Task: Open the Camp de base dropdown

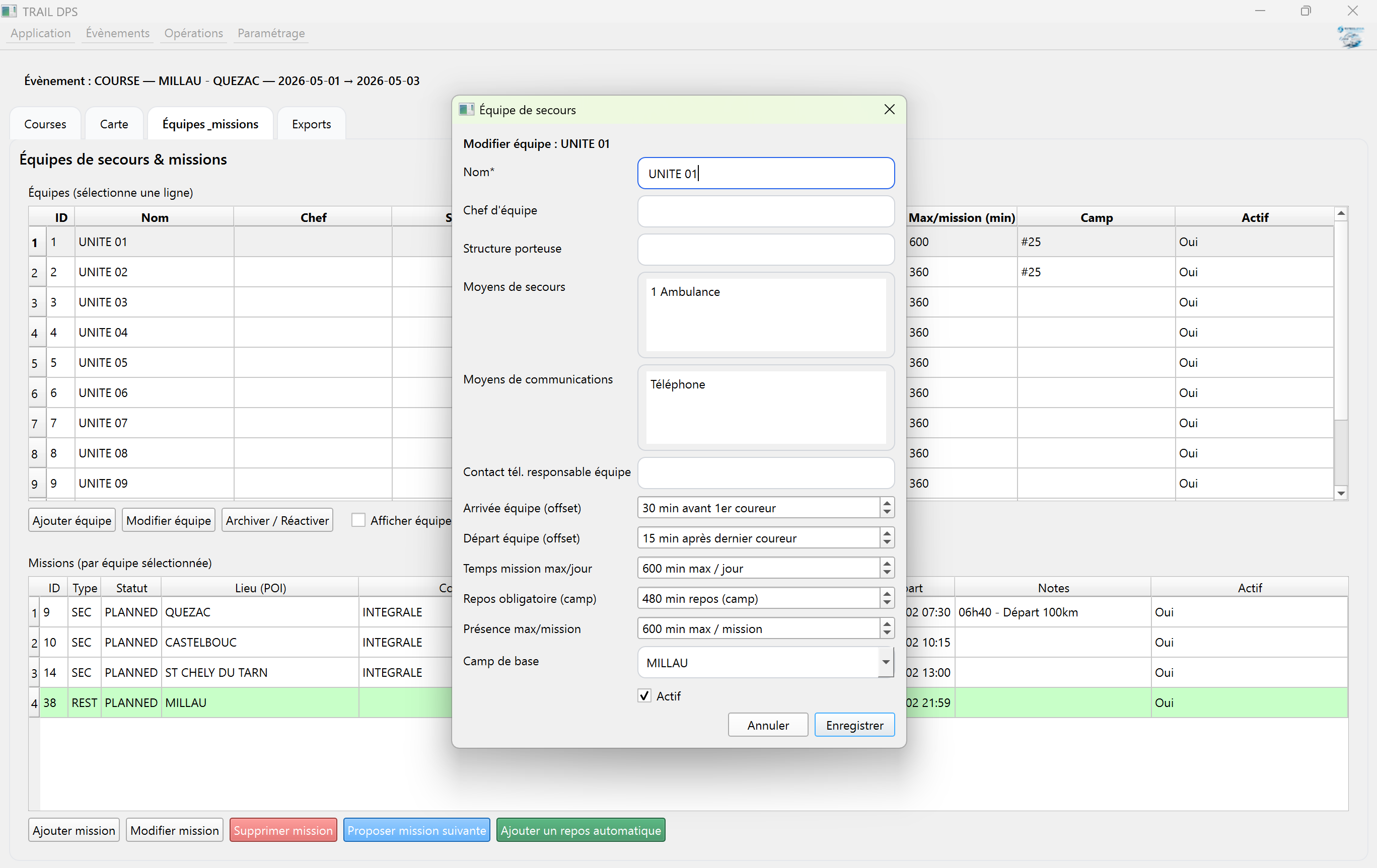Action: (885, 662)
